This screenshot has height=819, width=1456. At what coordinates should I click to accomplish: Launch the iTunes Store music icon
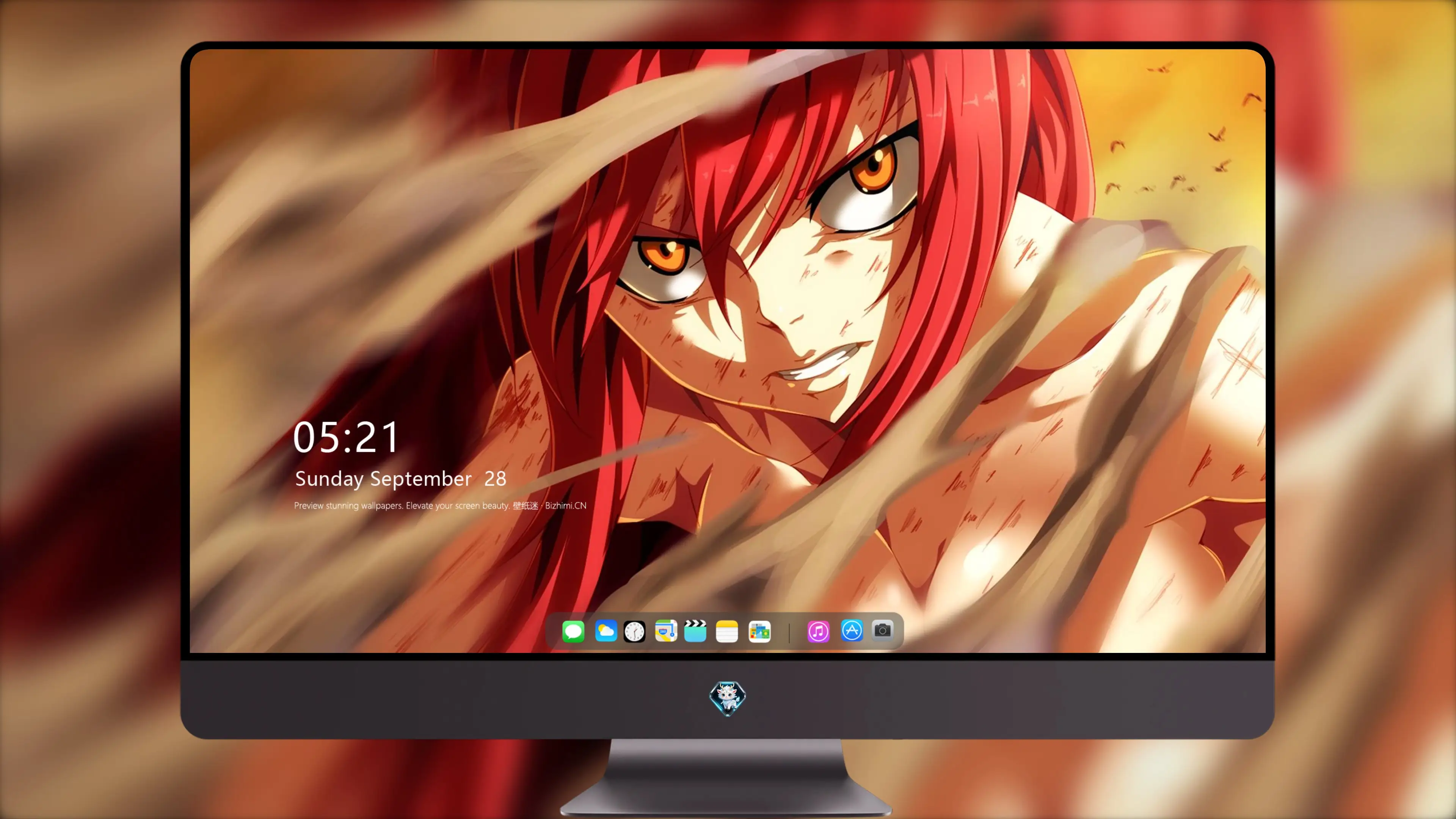click(x=818, y=631)
